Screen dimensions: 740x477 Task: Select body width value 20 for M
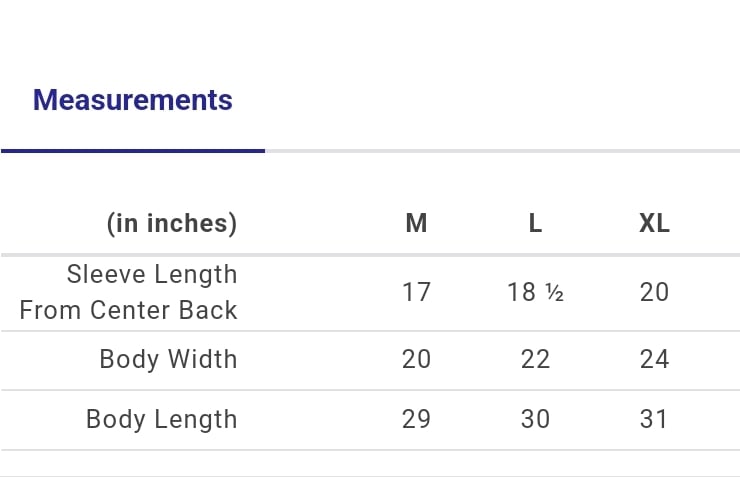[416, 360]
